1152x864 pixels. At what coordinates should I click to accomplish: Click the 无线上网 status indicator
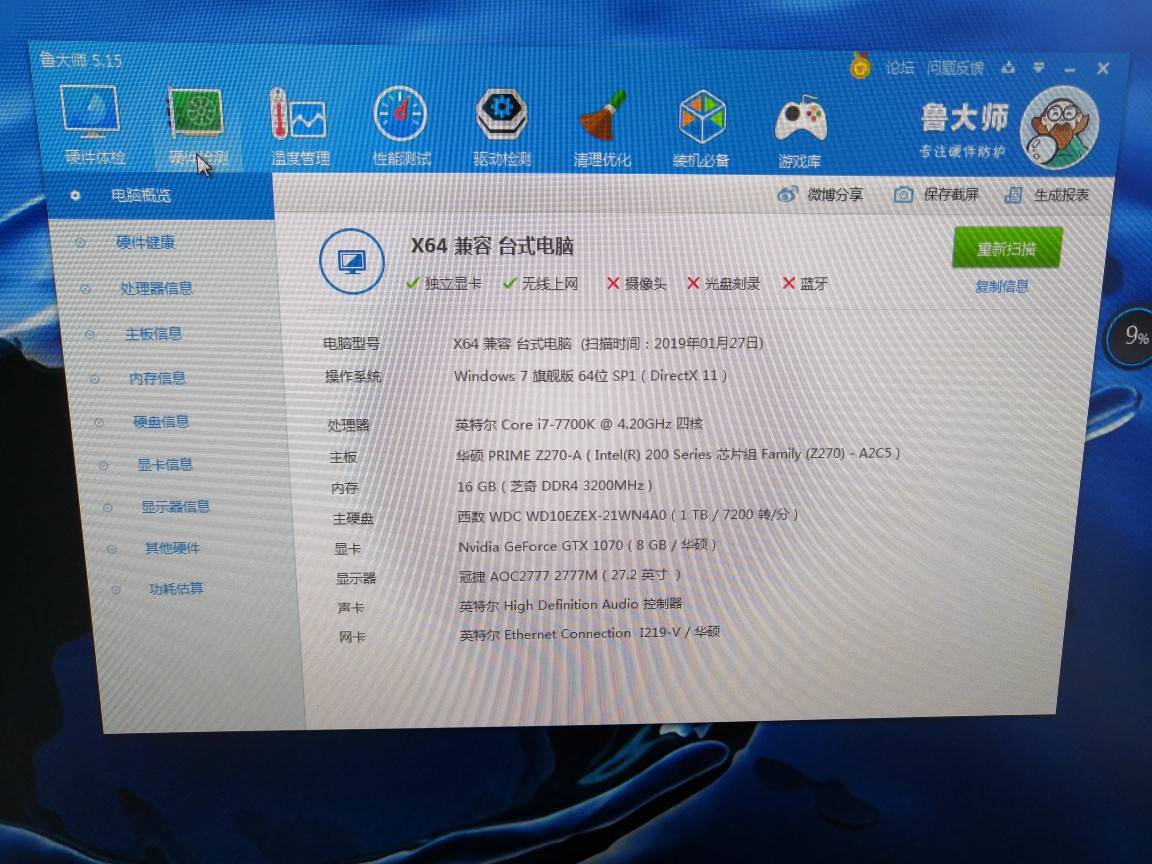(540, 284)
